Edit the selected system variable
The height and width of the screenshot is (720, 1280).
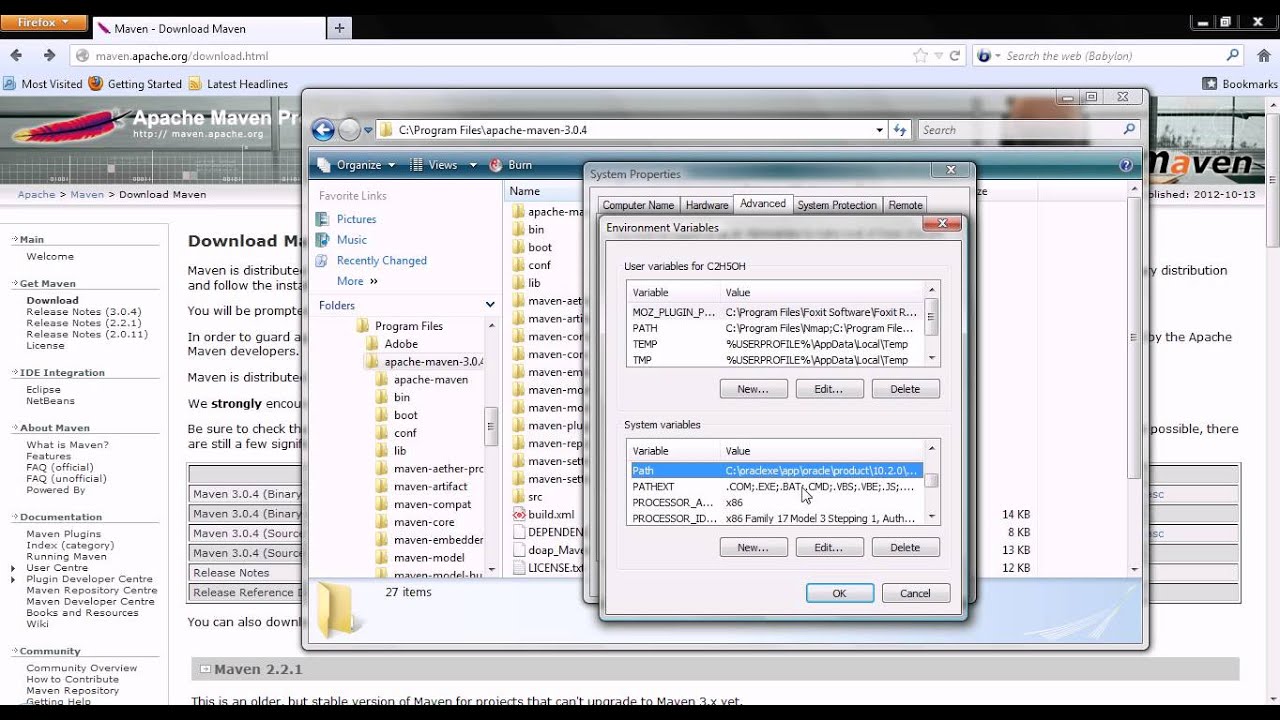829,547
